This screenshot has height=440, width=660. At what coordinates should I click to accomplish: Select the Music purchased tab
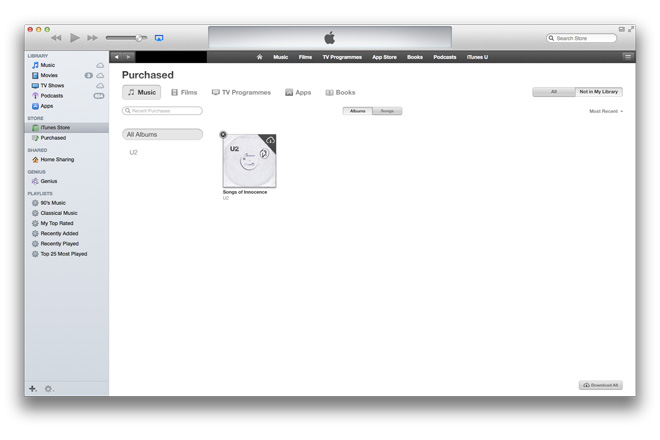[141, 93]
